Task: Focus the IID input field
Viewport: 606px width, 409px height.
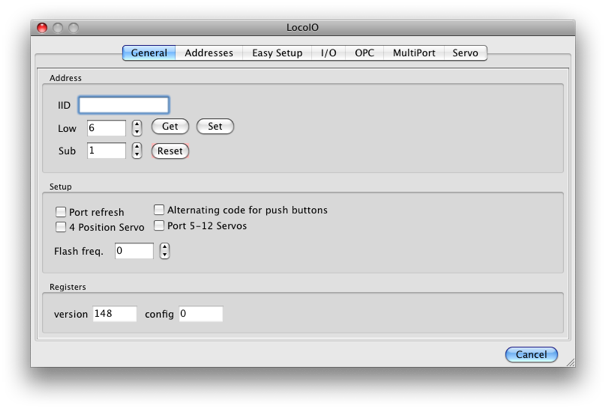Action: click(124, 104)
